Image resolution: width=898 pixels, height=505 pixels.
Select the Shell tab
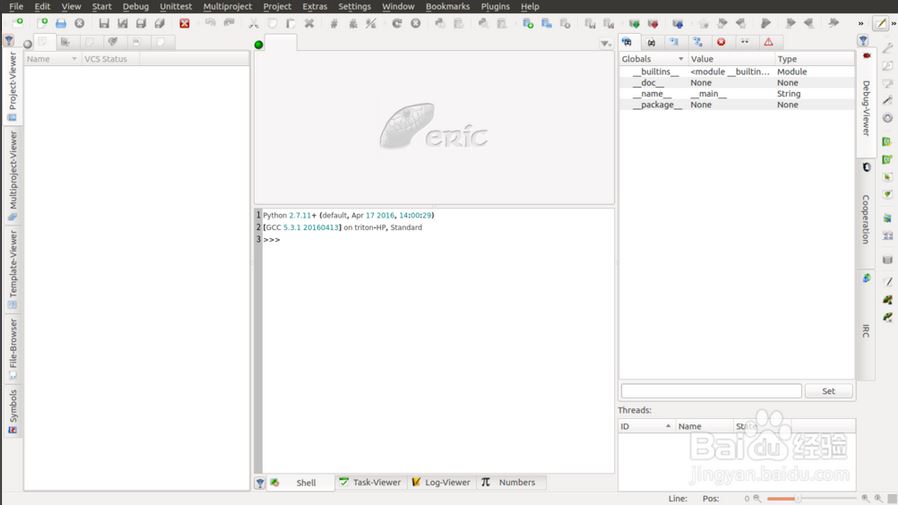click(300, 482)
